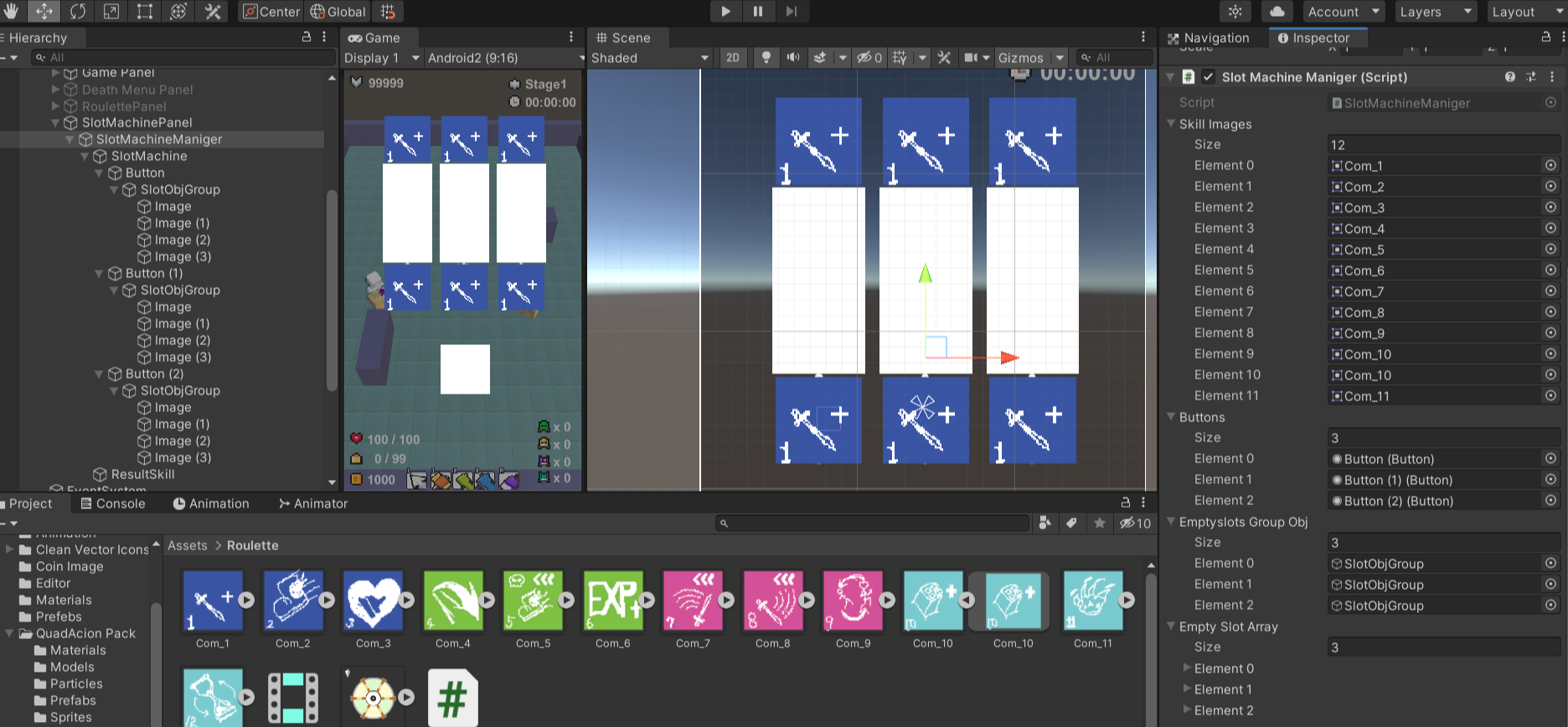The width and height of the screenshot is (1568, 727).
Task: Toggle Scene effects like skybox
Action: 820,58
